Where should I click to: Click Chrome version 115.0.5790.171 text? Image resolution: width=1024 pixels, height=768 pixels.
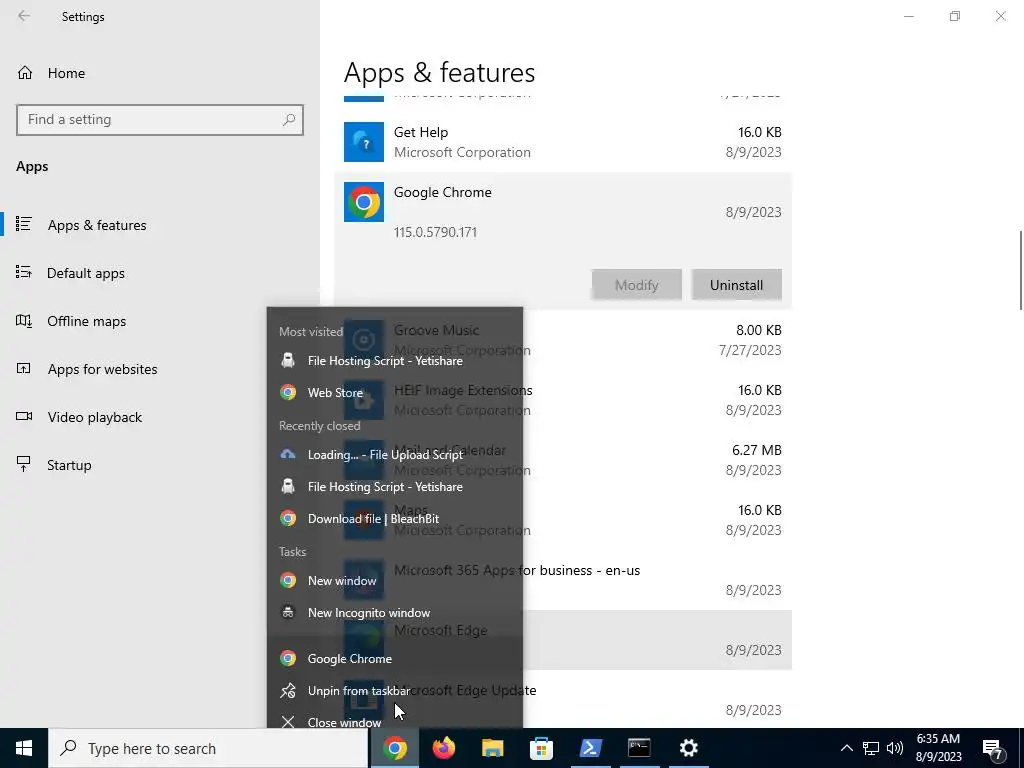435,232
